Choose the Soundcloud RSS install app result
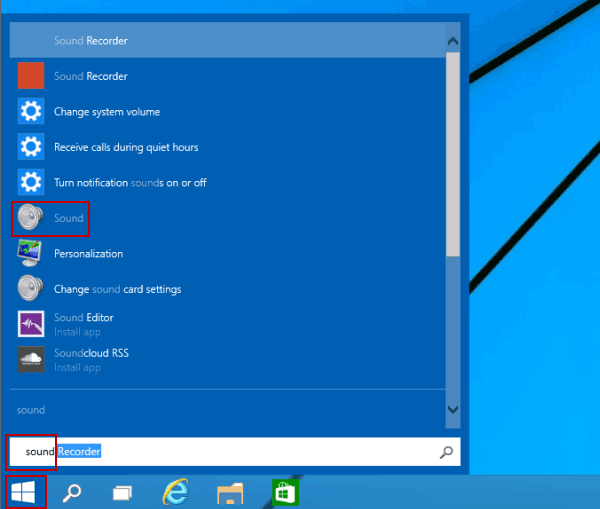Screen dimensions: 600x509 point(227,360)
